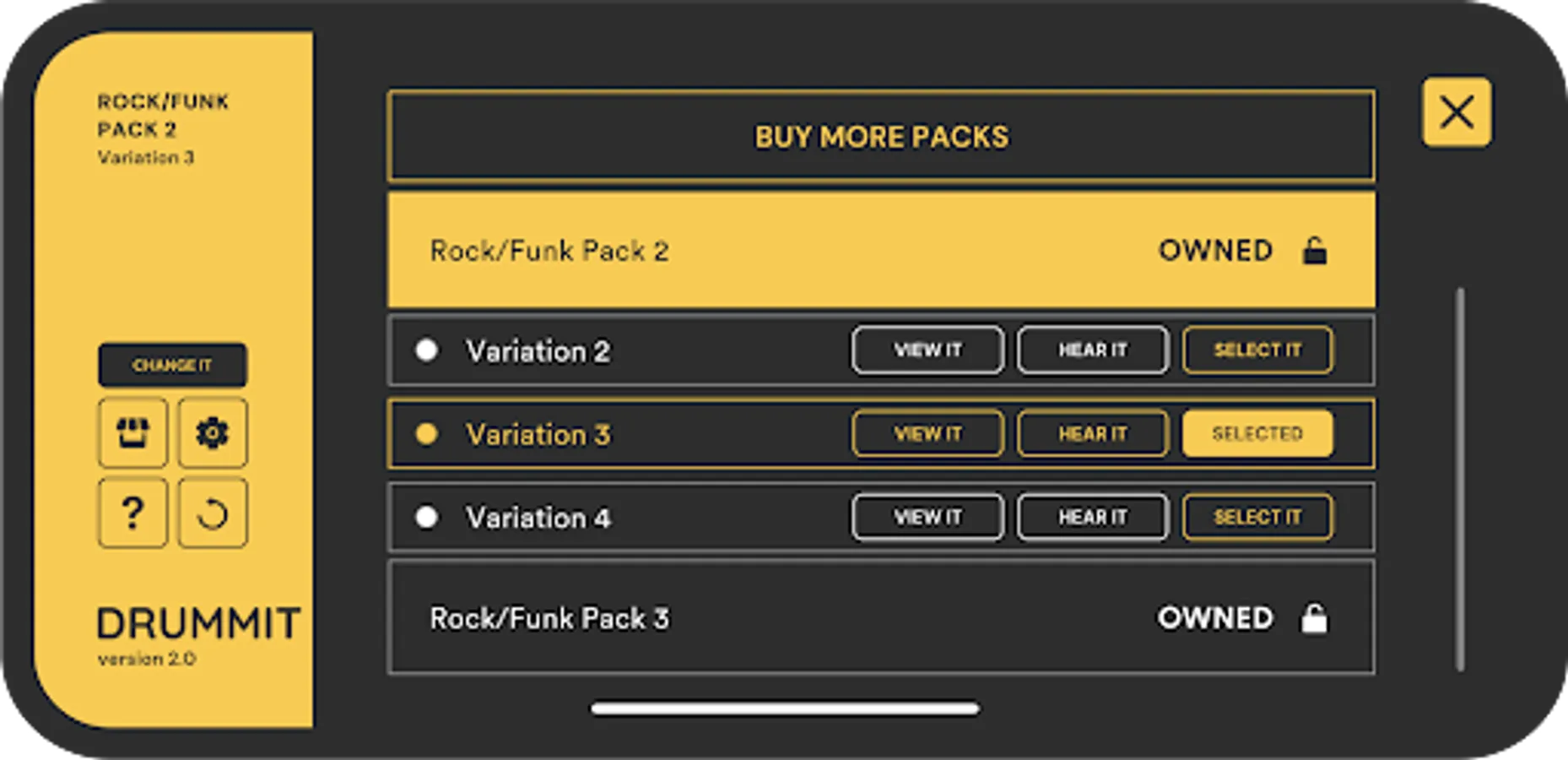1568x760 pixels.
Task: Select the Variation 4 radio button
Action: tap(427, 517)
